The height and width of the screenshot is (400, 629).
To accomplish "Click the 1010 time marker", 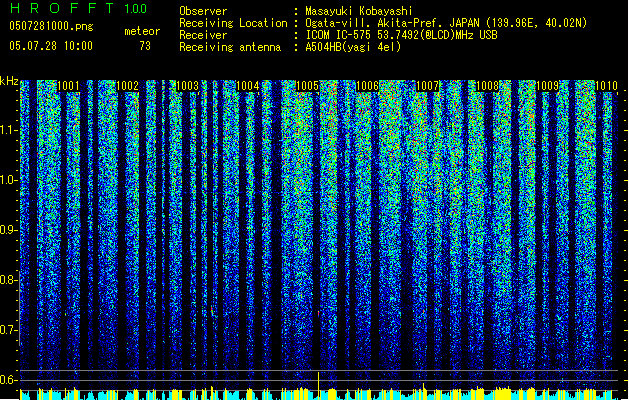I will click(606, 86).
